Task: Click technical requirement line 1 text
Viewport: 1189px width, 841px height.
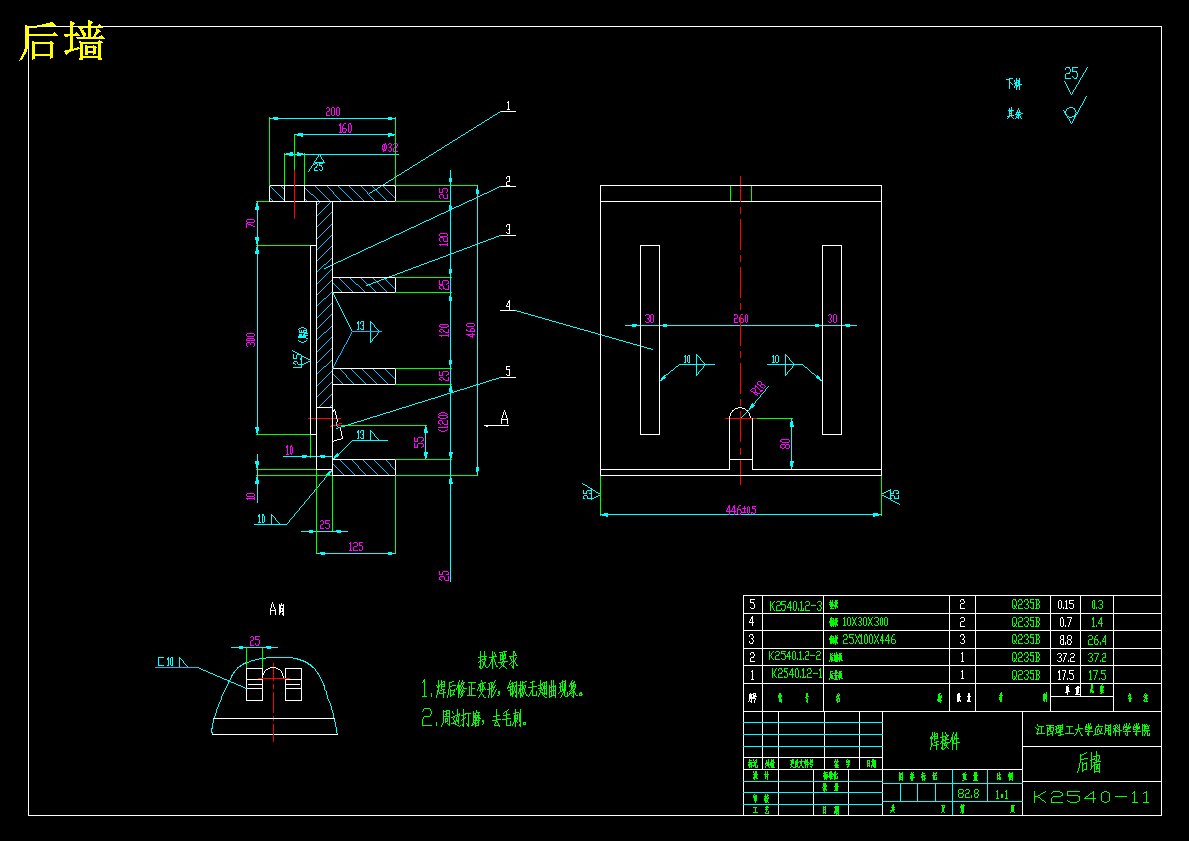Action: tap(503, 689)
